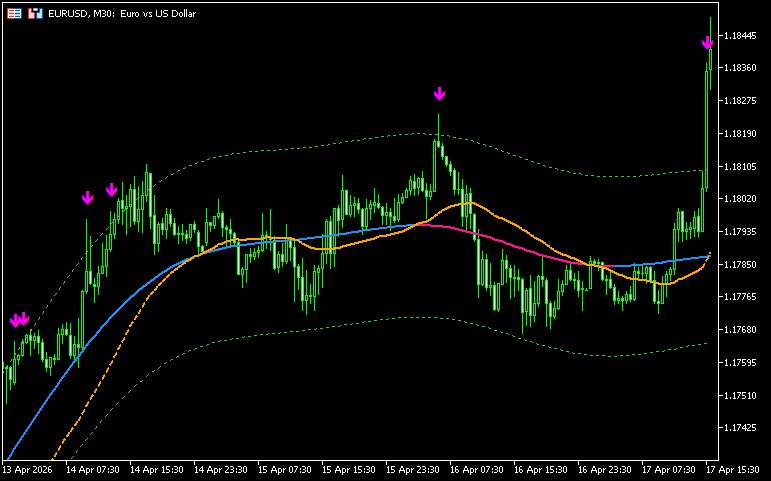This screenshot has width=771, height=481.
Task: Select the magenta down arrow above the 15 Apr 23:30 spike
Action: click(439, 93)
